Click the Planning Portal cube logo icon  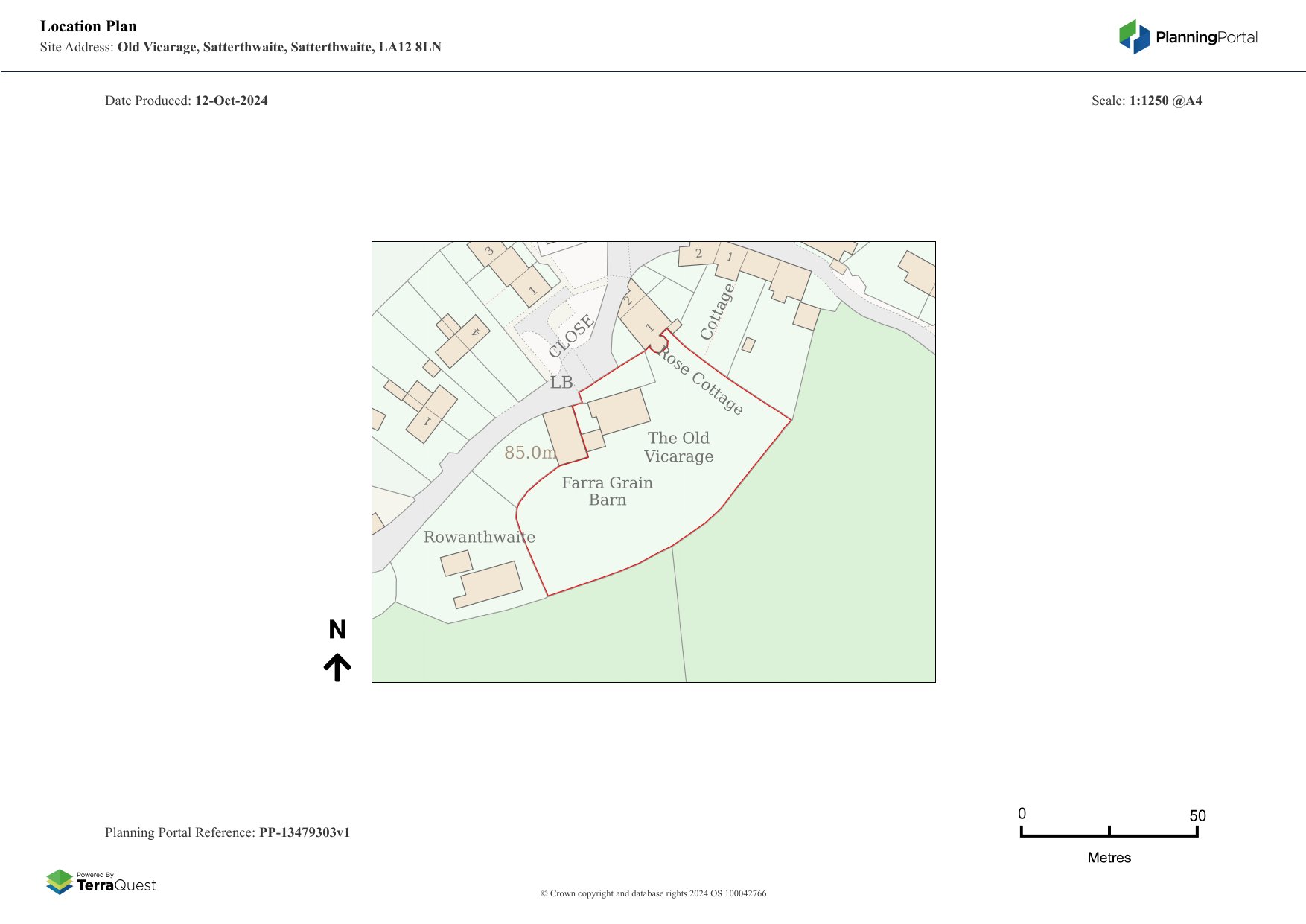pyautogui.click(x=1134, y=37)
